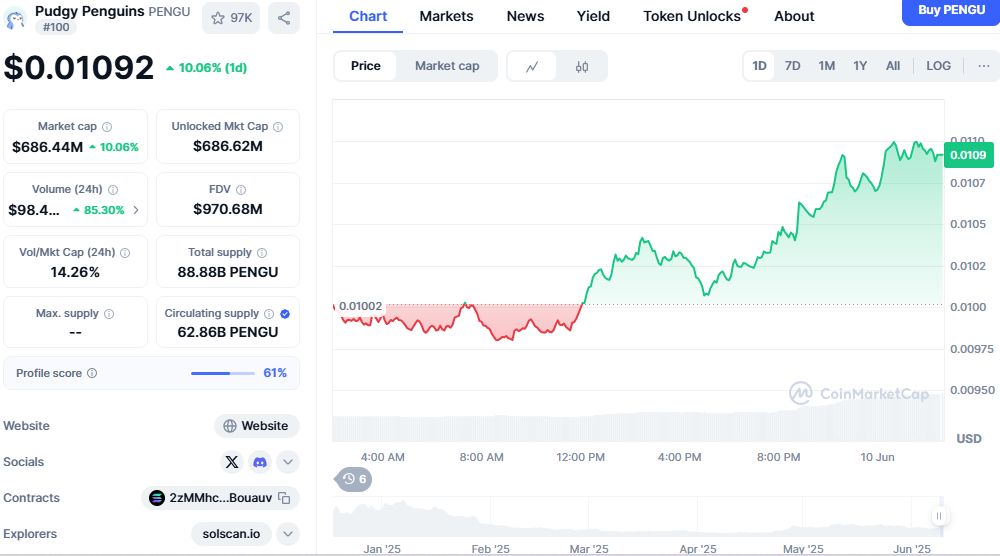Open the Markets tab
Viewport: 1000px width, 556px height.
(446, 16)
